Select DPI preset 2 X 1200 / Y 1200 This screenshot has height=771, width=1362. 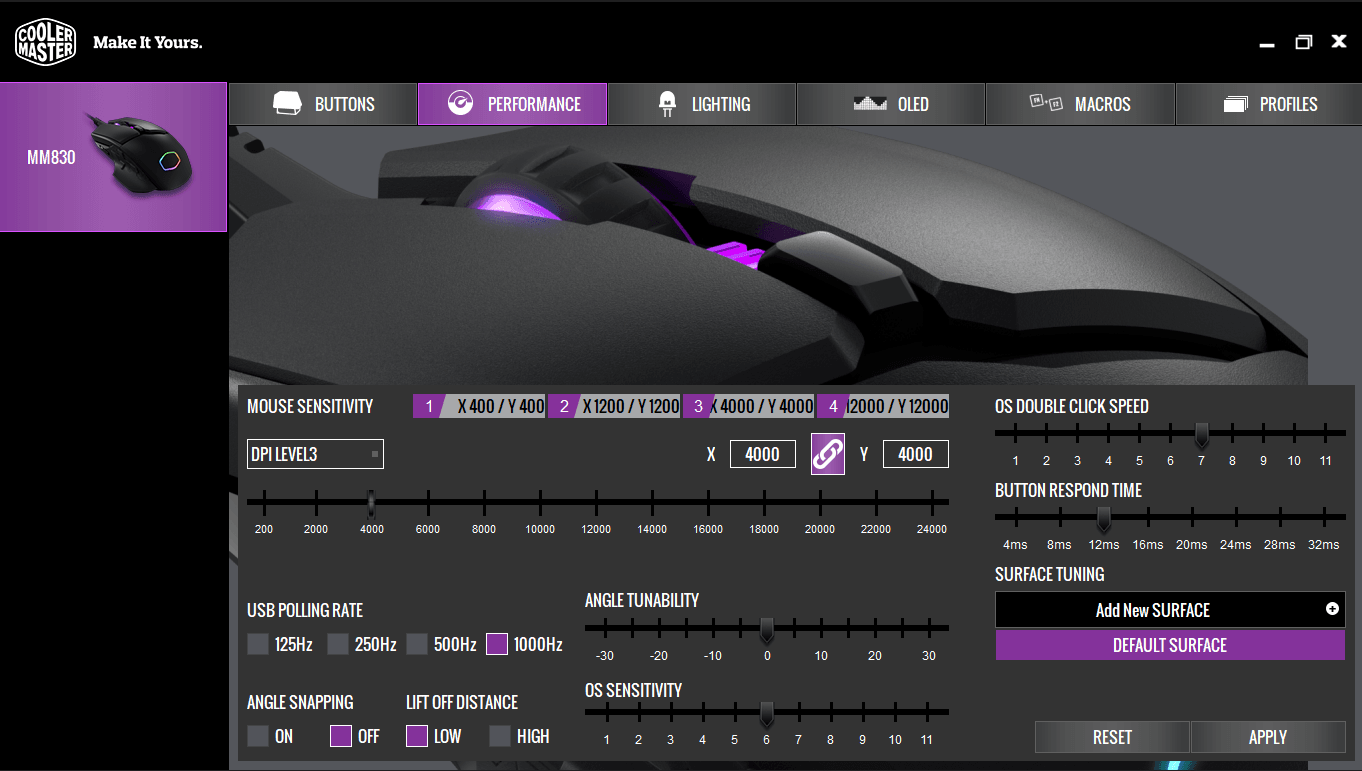614,406
